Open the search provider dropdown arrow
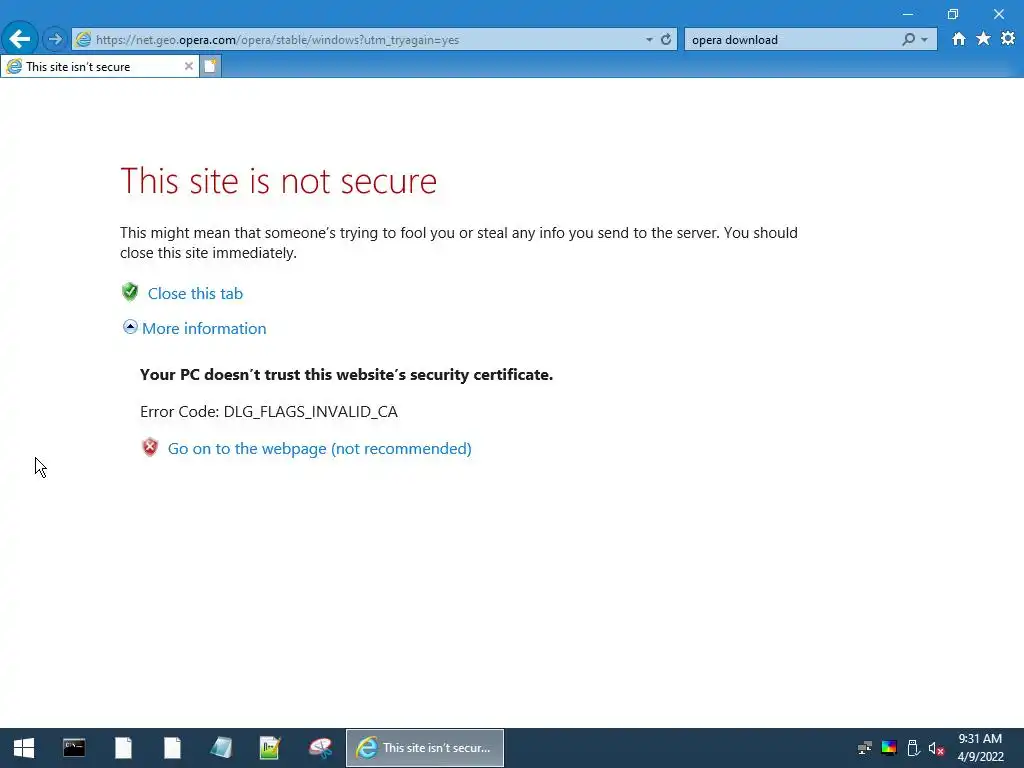This screenshot has height=768, width=1024. coord(925,40)
